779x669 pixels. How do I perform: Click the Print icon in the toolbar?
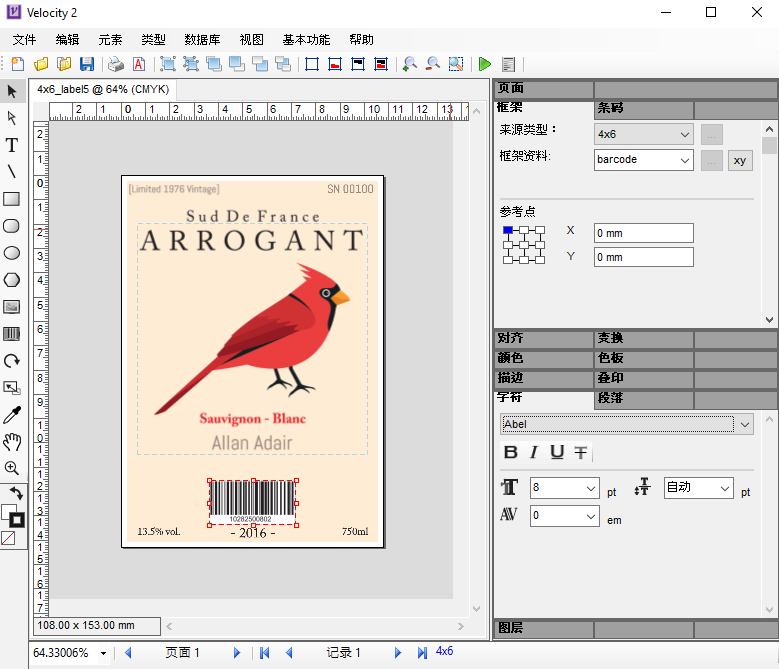[116, 64]
